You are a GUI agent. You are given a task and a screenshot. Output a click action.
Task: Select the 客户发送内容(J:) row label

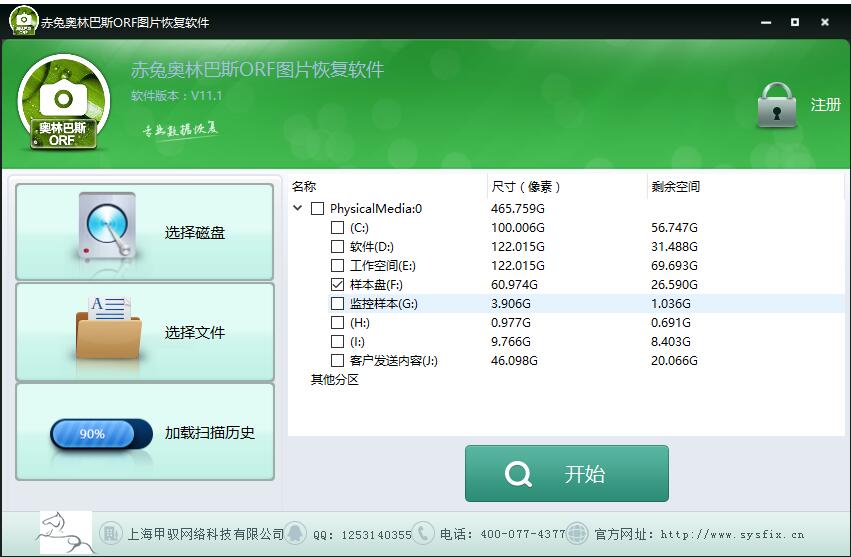pyautogui.click(x=393, y=360)
